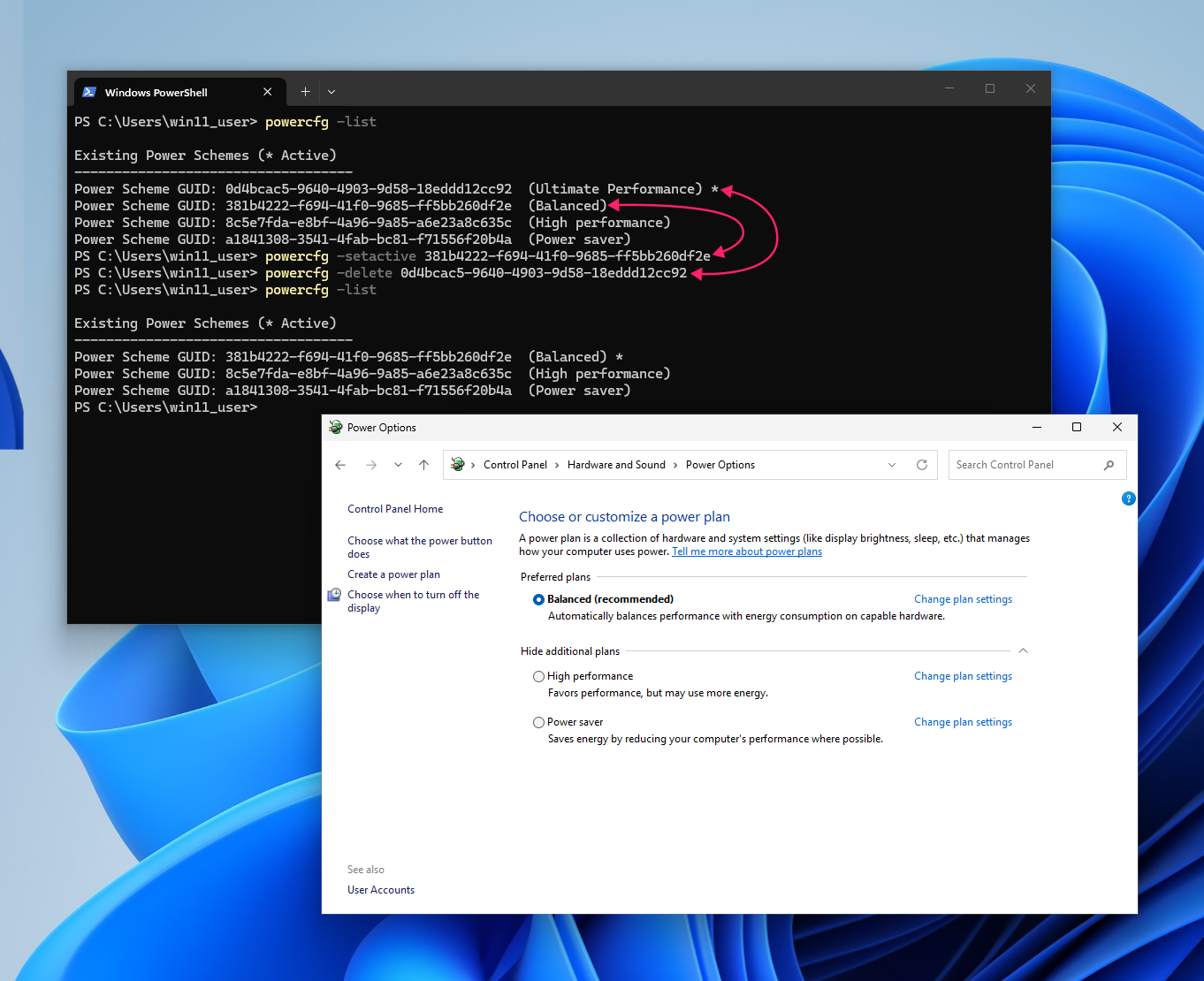Screen dimensions: 1204x981
Task: Click the Ultimate Performance GUID line in PowerShell
Action: [396, 189]
